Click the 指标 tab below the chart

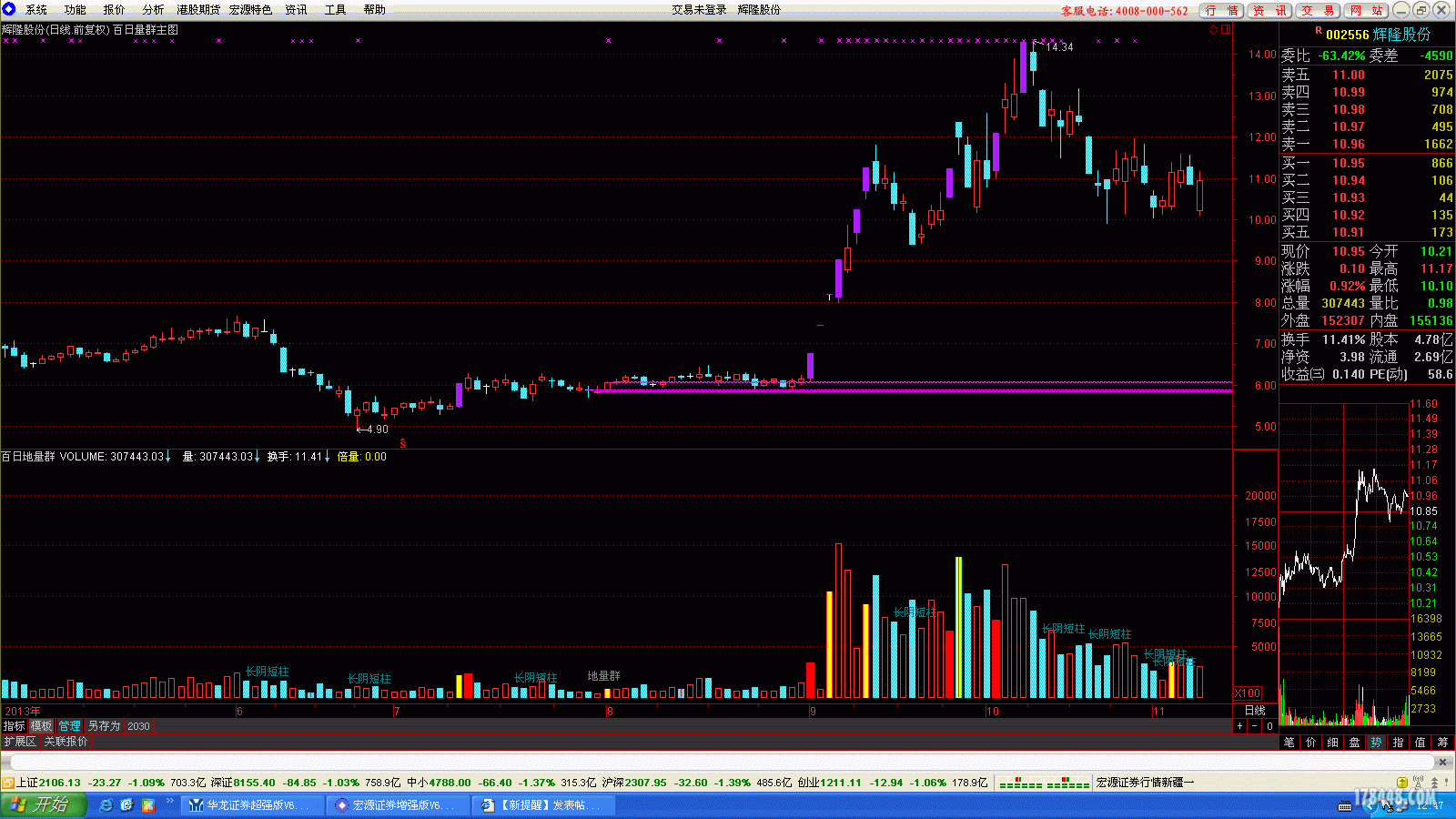pos(14,726)
